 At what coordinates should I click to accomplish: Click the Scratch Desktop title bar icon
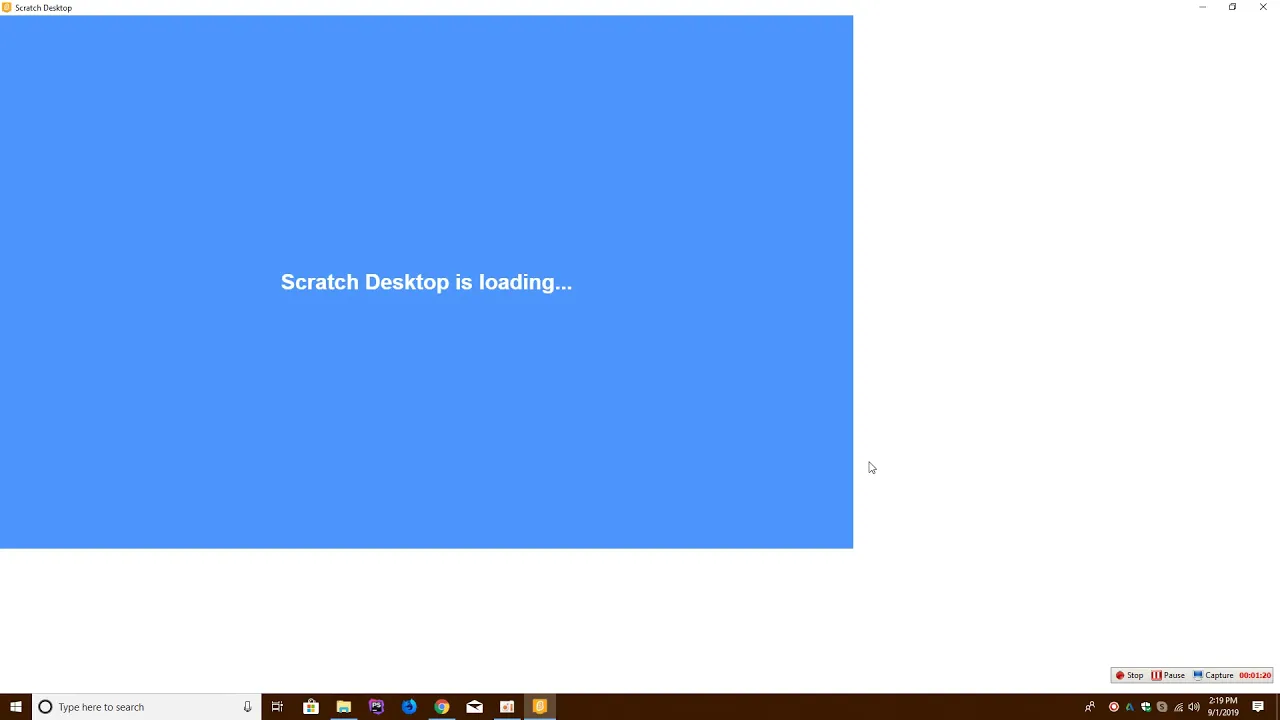pos(7,7)
